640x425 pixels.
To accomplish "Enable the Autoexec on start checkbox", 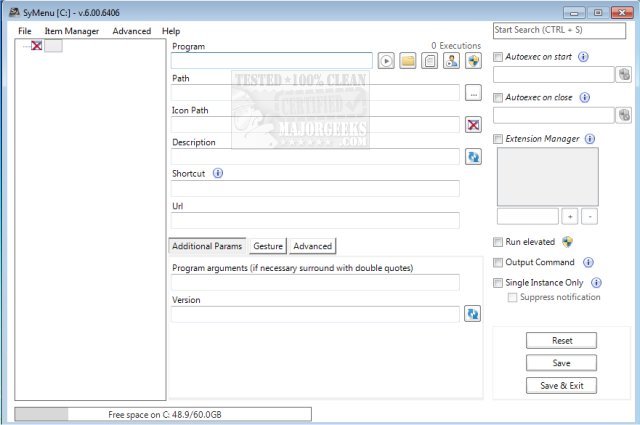I will click(499, 57).
